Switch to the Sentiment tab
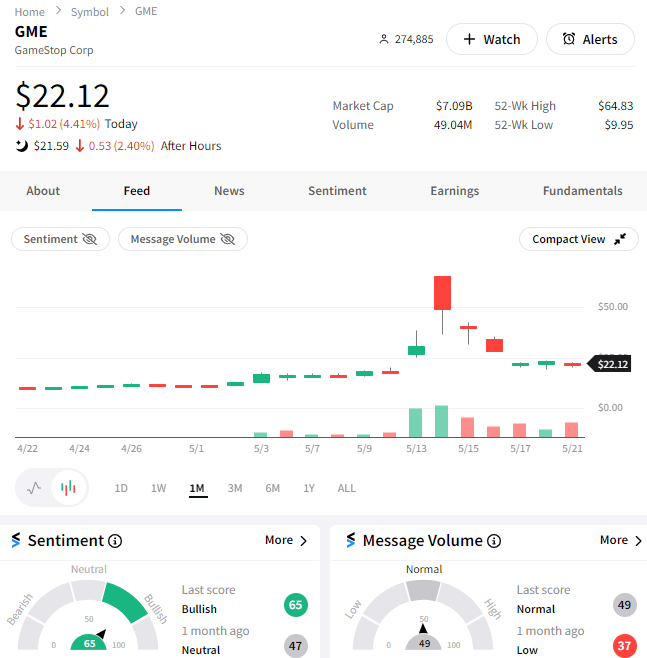Screen dimensions: 647x658 (337, 191)
